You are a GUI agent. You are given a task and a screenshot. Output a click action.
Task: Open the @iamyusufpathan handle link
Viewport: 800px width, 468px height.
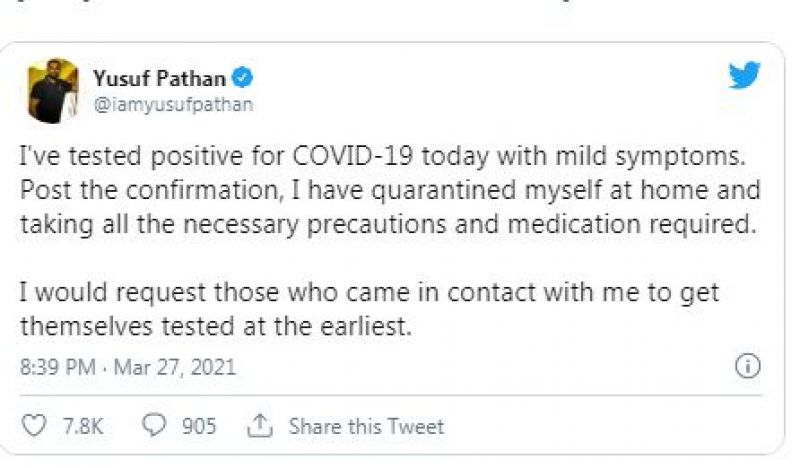[172, 104]
